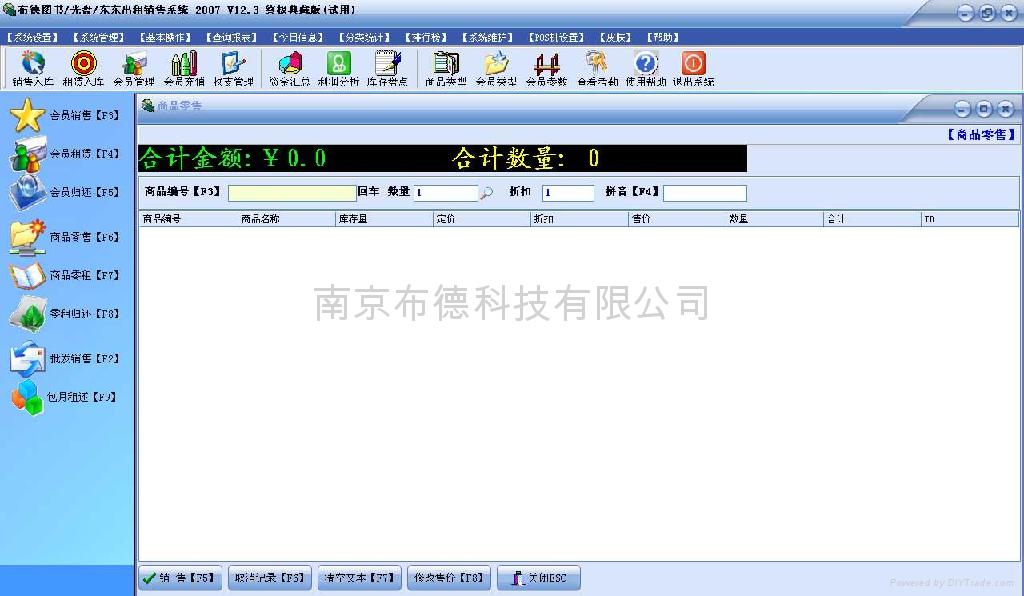Viewport: 1024px width, 596px height.
Task: Close the 商品零售 inner window
Action: (x=1006, y=108)
